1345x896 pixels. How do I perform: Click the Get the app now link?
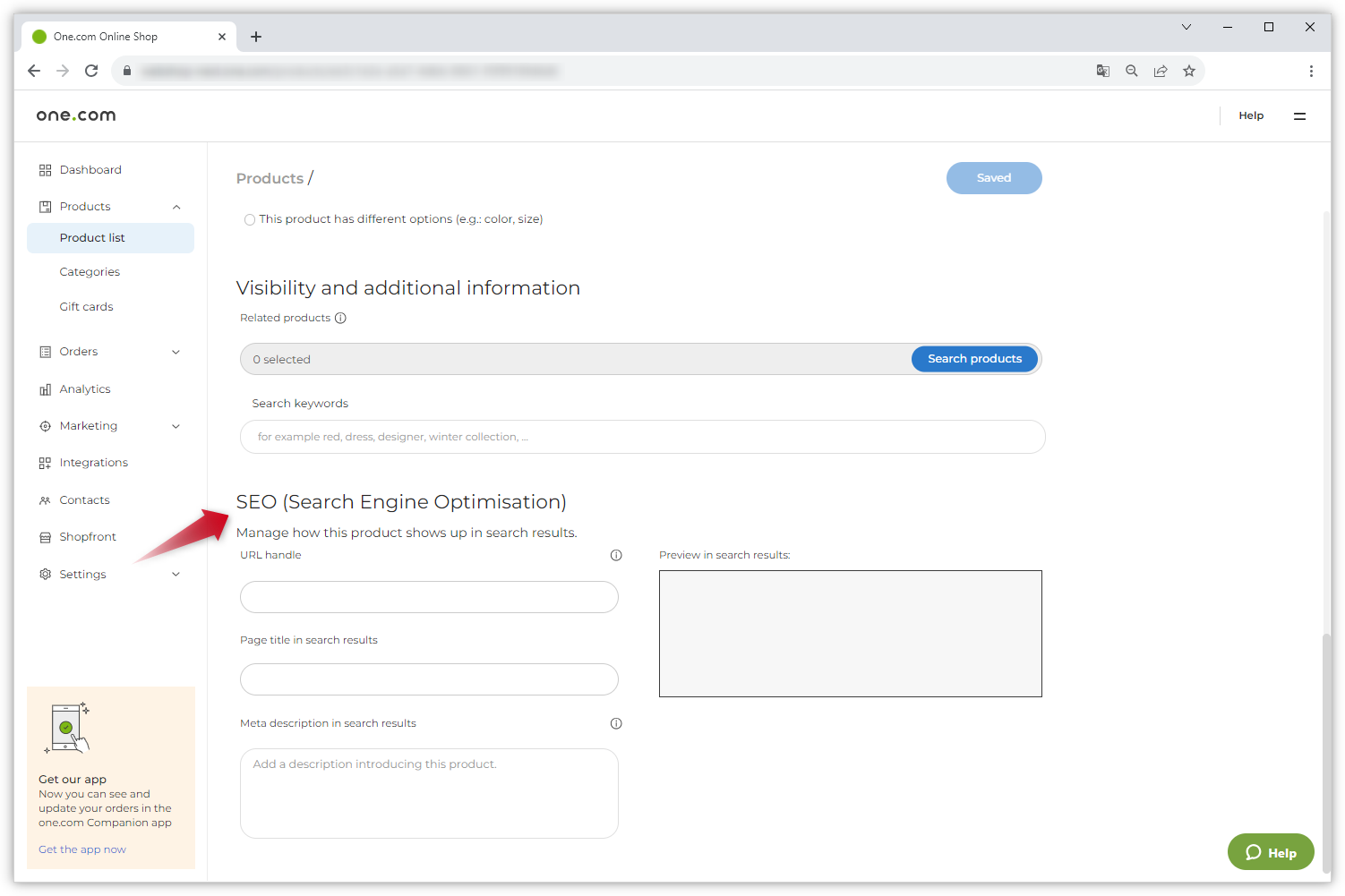[82, 849]
